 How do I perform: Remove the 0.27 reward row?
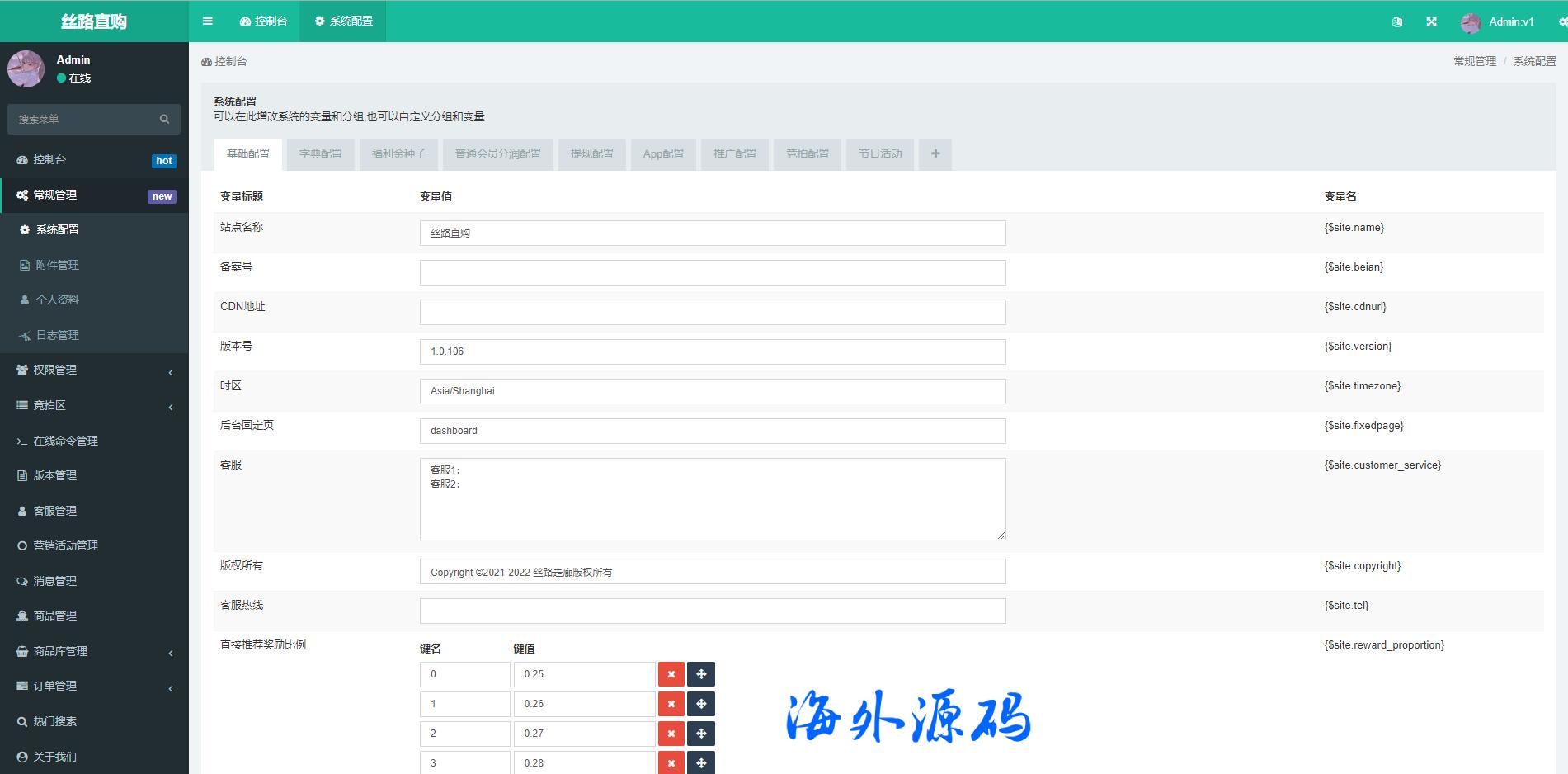(x=671, y=734)
